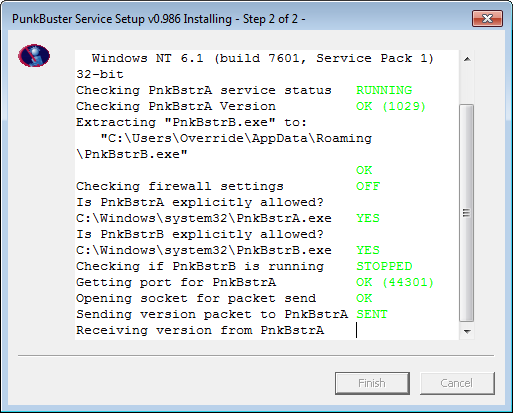The height and width of the screenshot is (413, 513).
Task: Click the PunkBuster logo icon
Action: coord(34,56)
